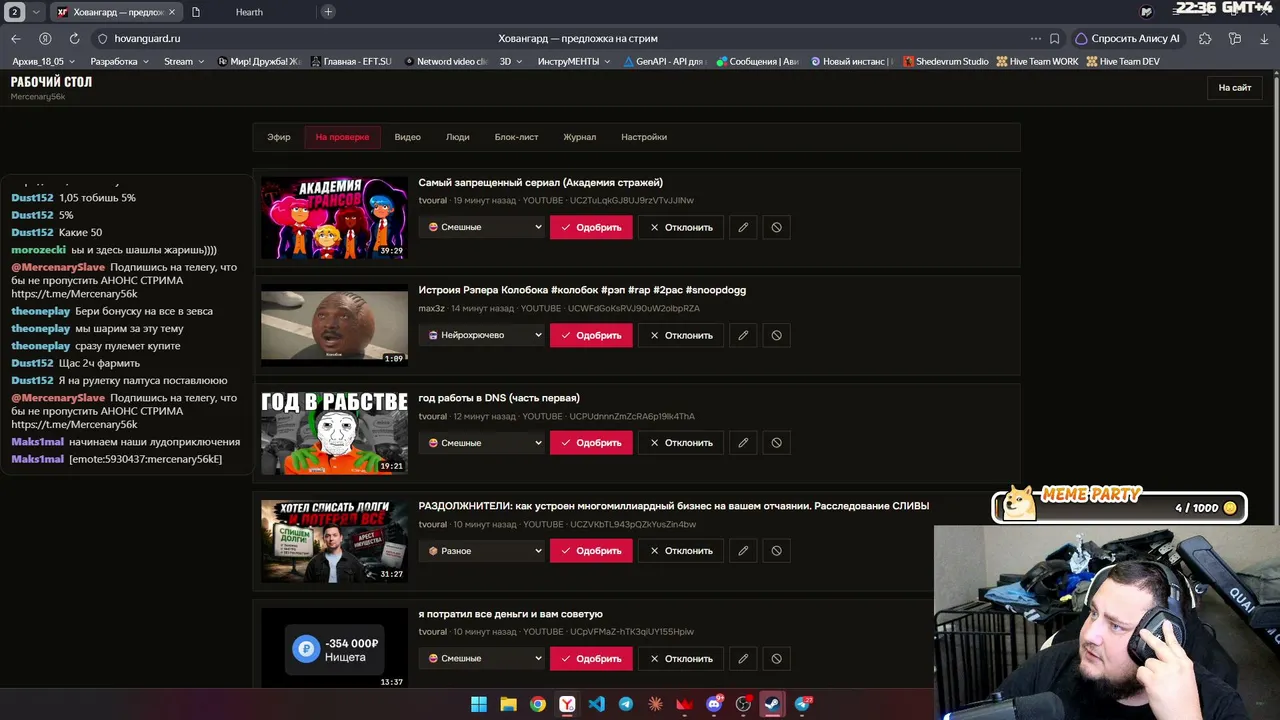Open the Блок-лист tab
Viewport: 1280px width, 720px height.
pyautogui.click(x=516, y=137)
